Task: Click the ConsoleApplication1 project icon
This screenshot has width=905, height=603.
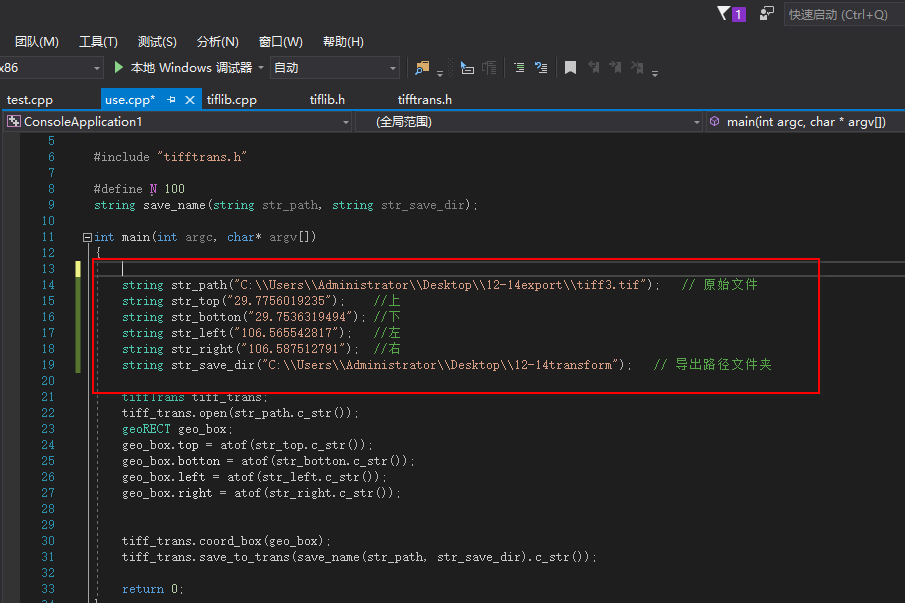Action: pos(13,122)
